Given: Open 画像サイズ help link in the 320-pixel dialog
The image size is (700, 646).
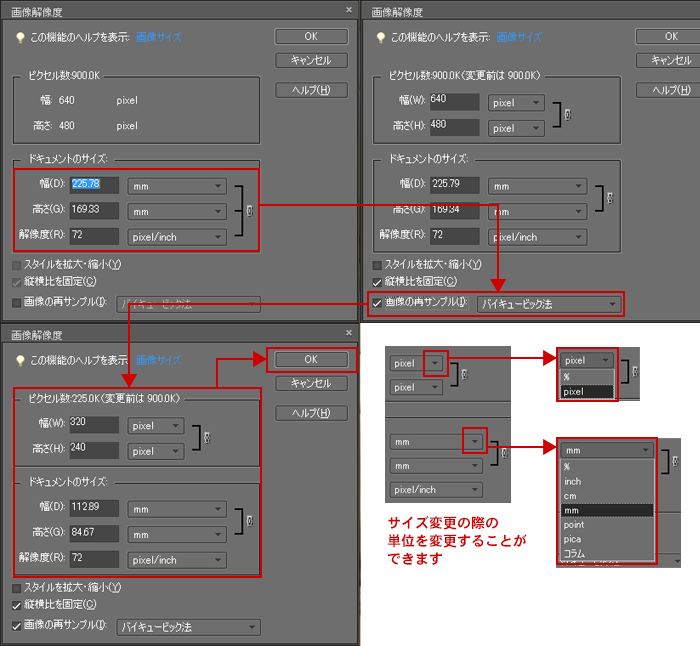Looking at the screenshot, I should click(158, 360).
